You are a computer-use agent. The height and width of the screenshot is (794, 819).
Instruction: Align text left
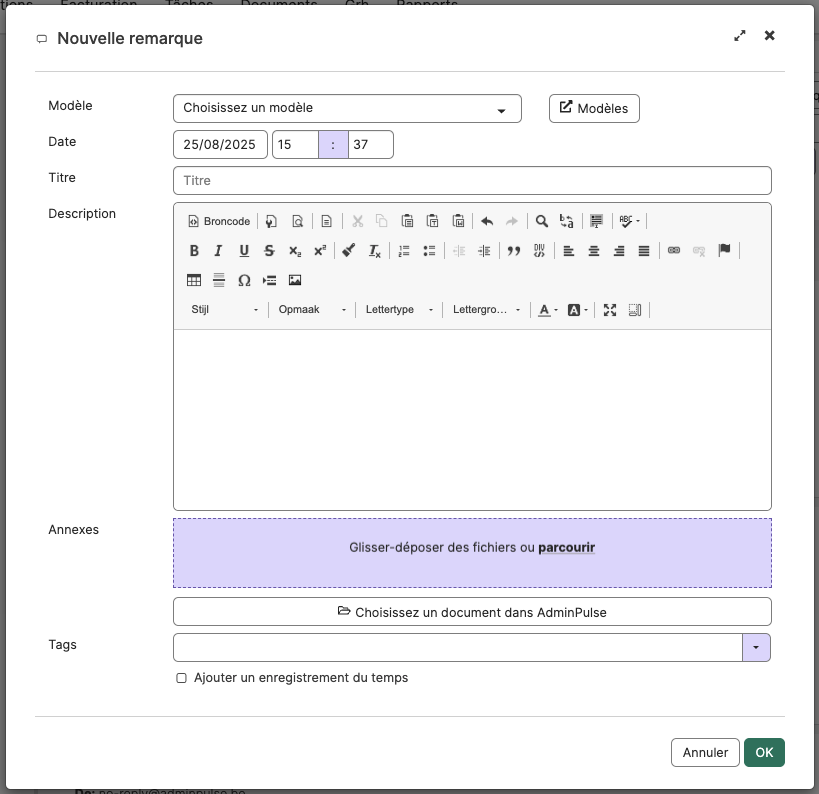pos(569,251)
